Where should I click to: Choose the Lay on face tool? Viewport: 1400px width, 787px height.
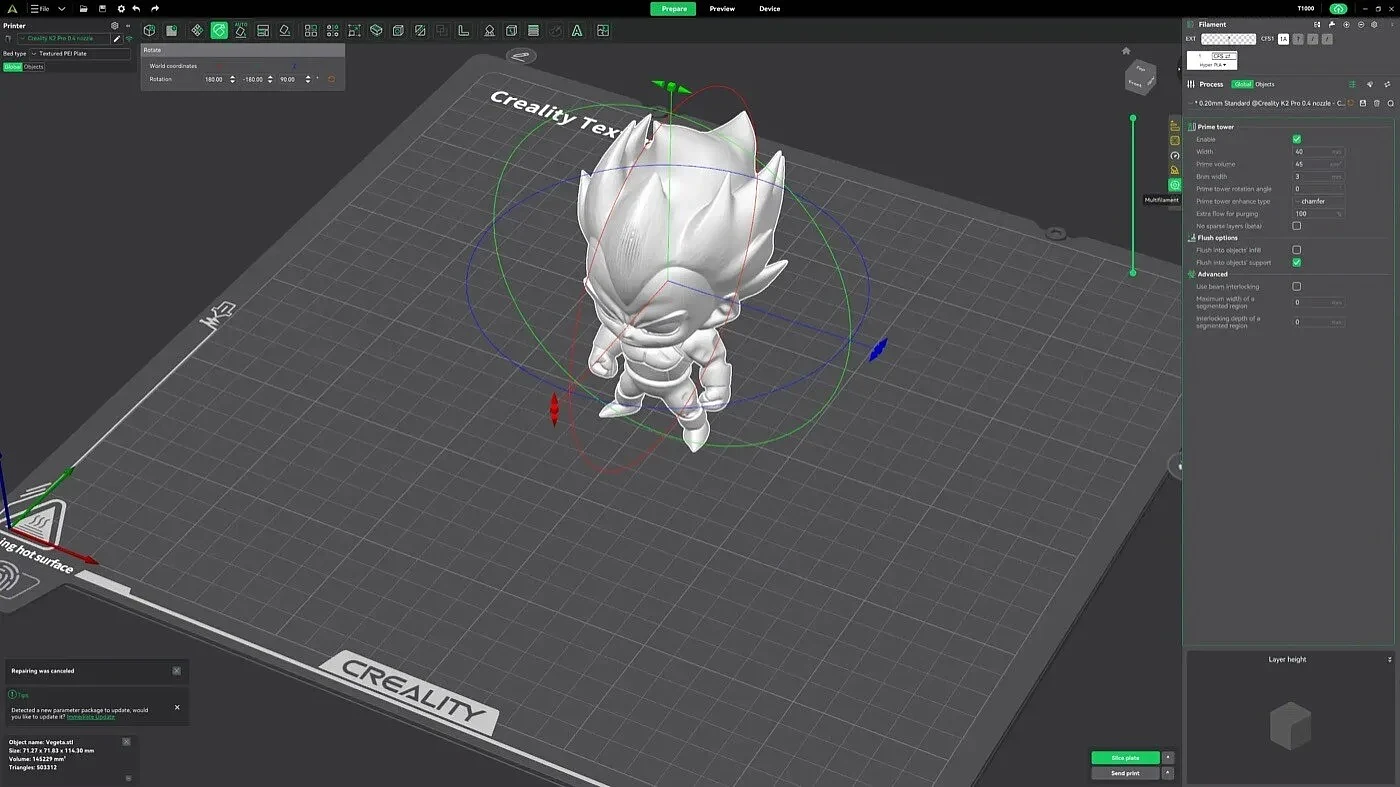click(285, 31)
